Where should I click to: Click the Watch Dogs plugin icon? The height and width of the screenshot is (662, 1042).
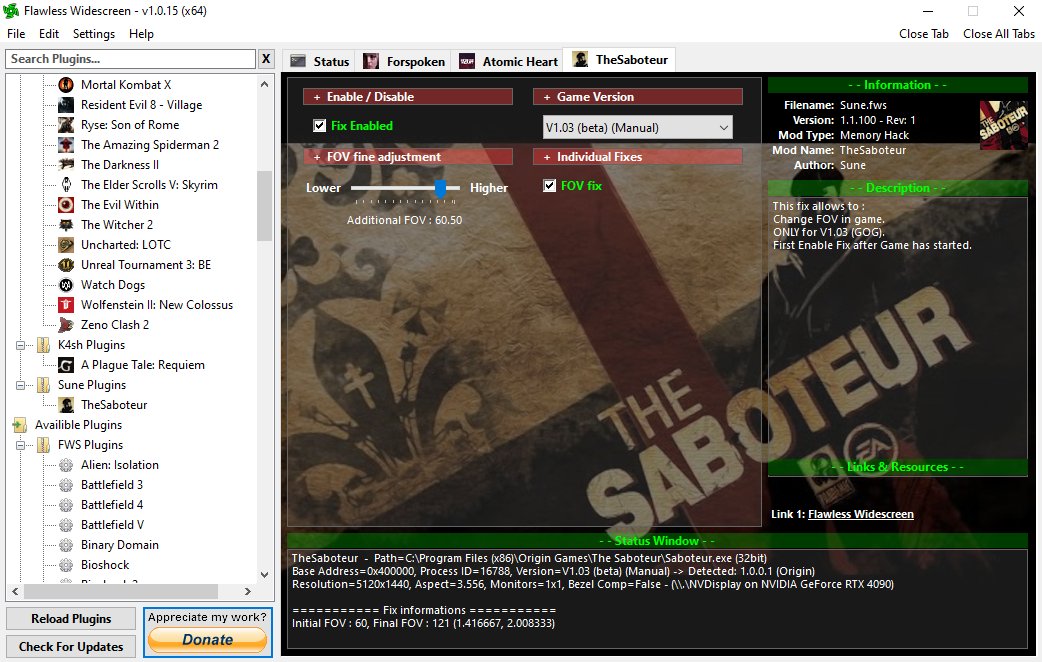coord(66,284)
